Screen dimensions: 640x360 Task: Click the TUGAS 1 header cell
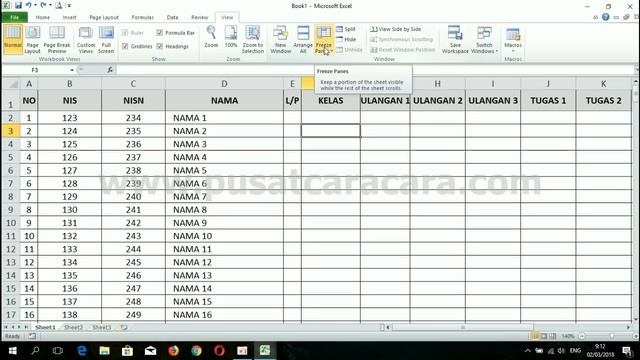click(548, 100)
